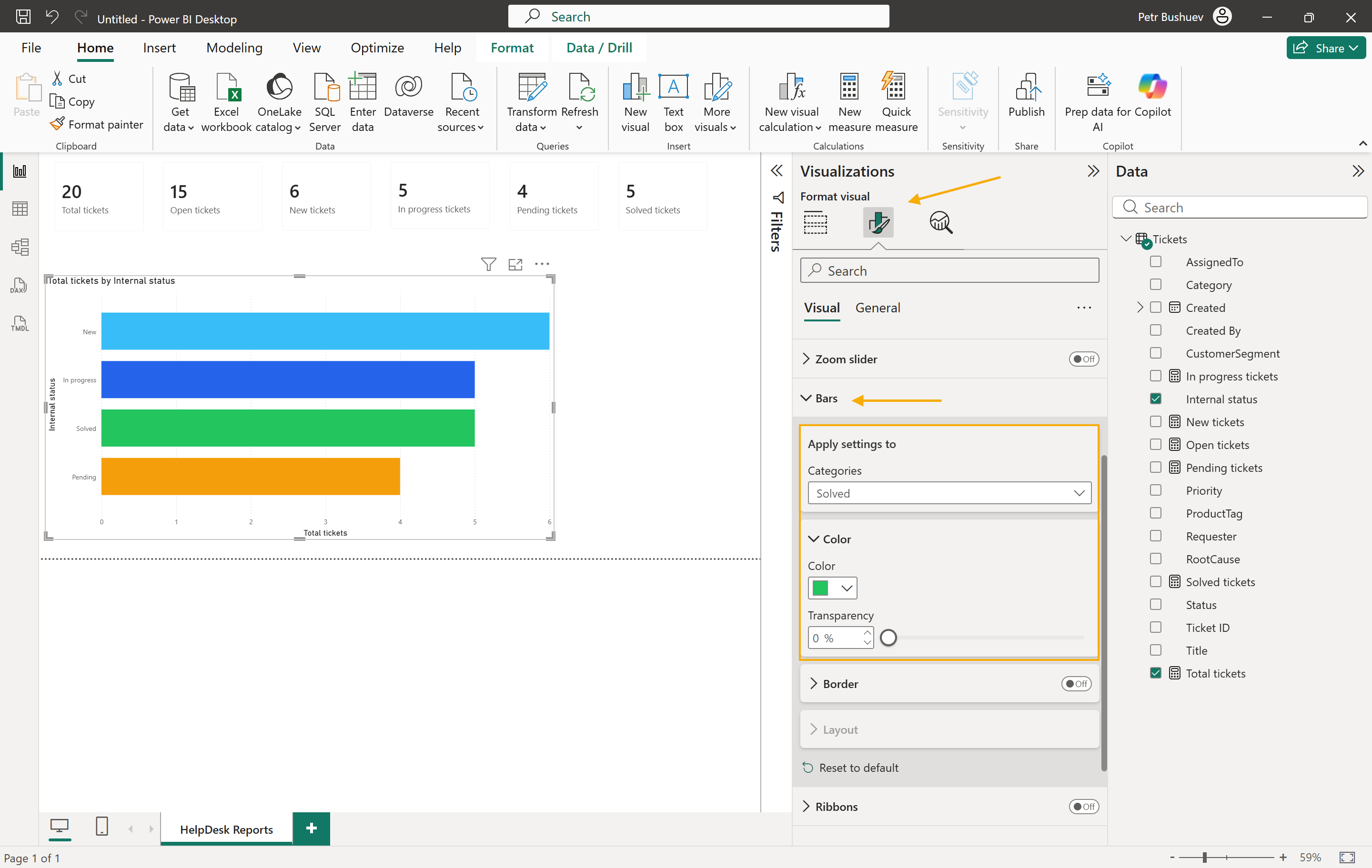Screen dimensions: 1372x868
Task: Select Format painter
Action: click(x=96, y=124)
